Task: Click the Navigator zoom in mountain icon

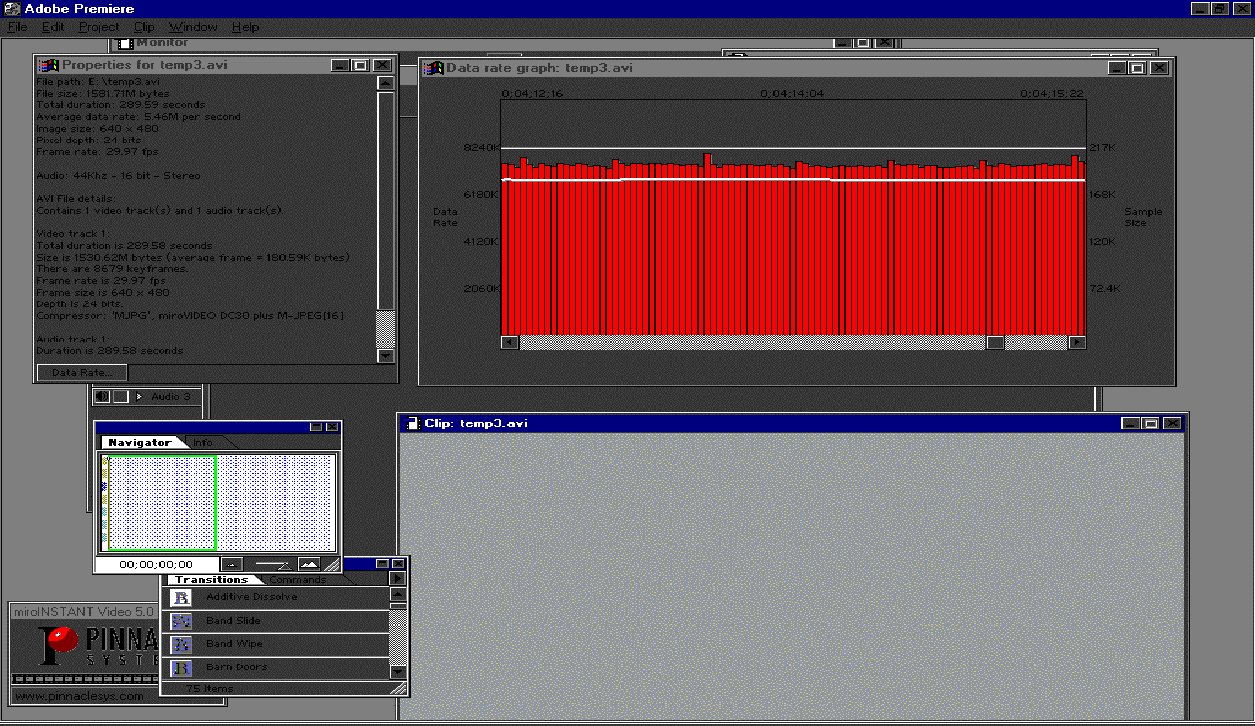Action: coord(308,564)
